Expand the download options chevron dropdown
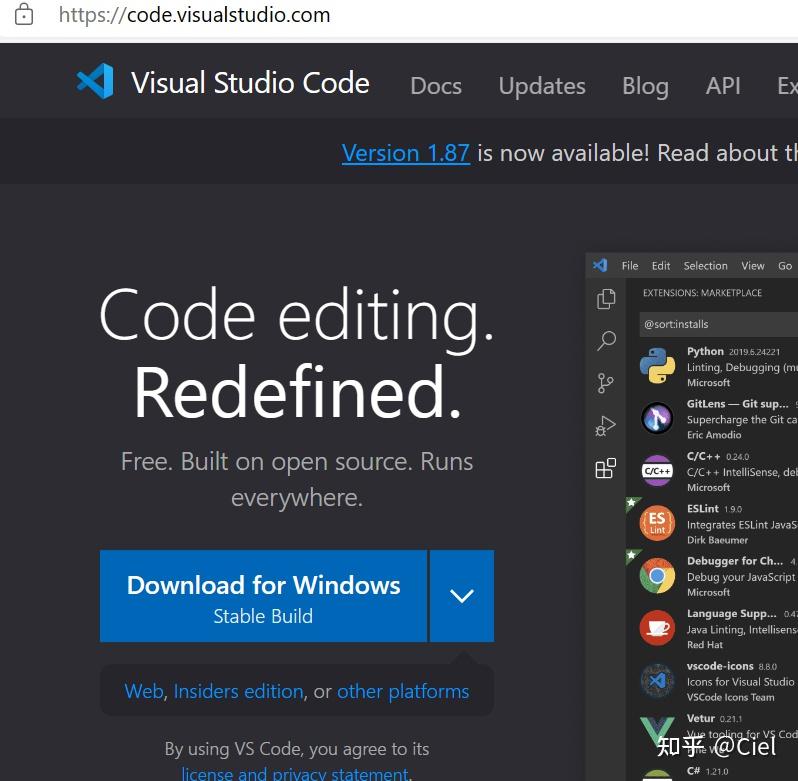This screenshot has height=781, width=798. click(x=461, y=596)
